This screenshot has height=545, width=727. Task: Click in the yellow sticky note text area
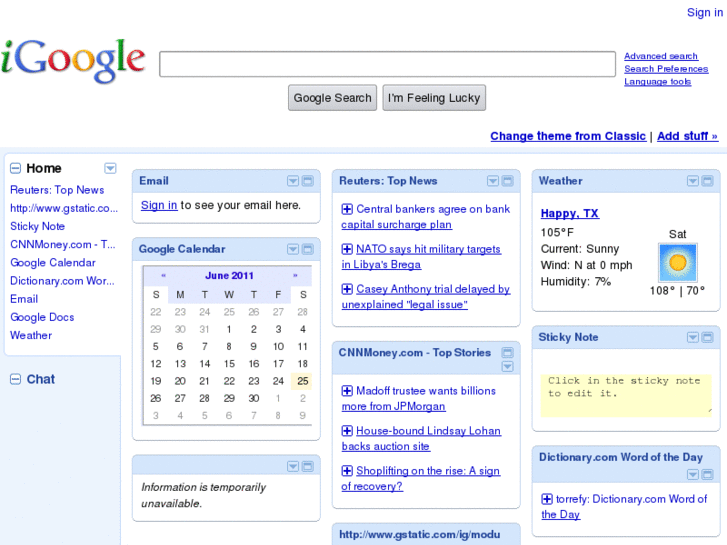tap(626, 396)
